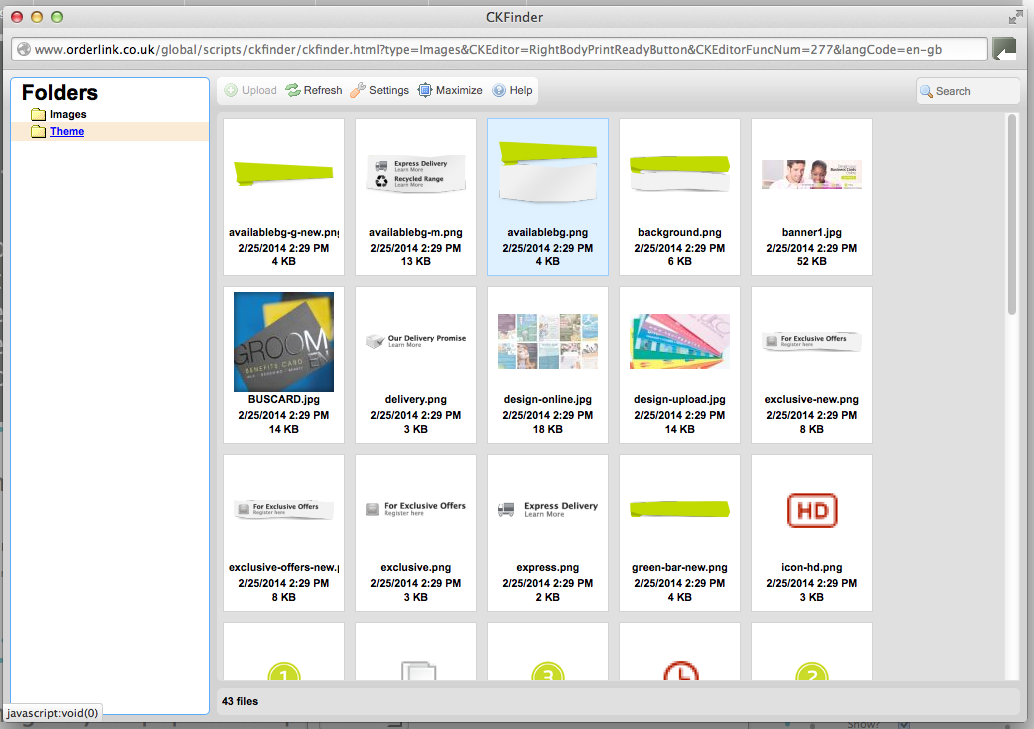Select the icon-hd.png HD thumbnail
This screenshot has height=729, width=1034.
coord(812,510)
